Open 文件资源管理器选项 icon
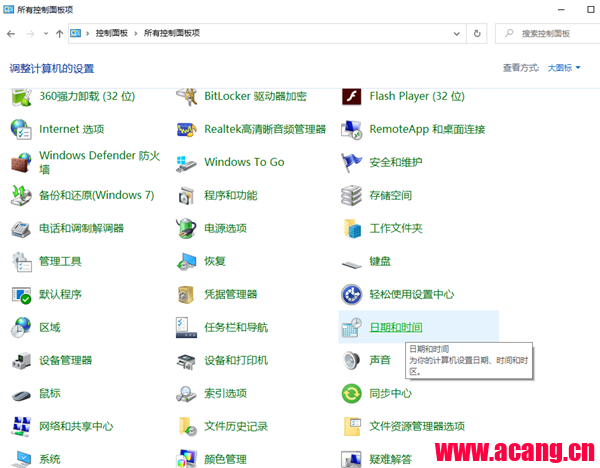The width and height of the screenshot is (600, 468). click(352, 427)
